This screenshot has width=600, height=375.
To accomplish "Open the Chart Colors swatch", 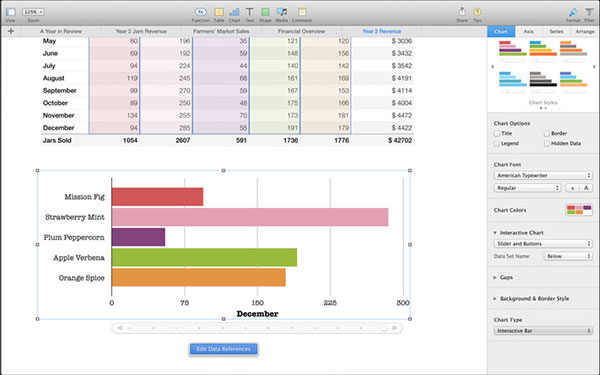I will click(579, 210).
